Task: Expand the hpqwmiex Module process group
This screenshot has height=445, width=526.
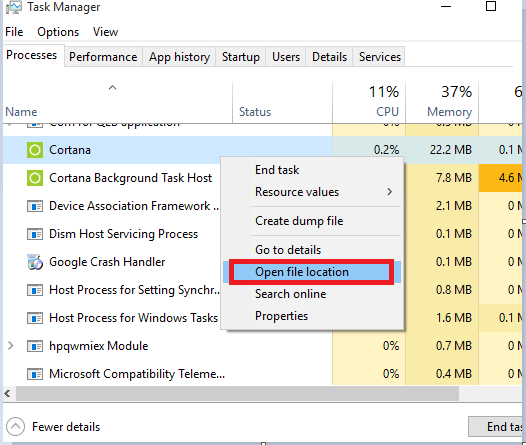Action: pyautogui.click(x=11, y=346)
